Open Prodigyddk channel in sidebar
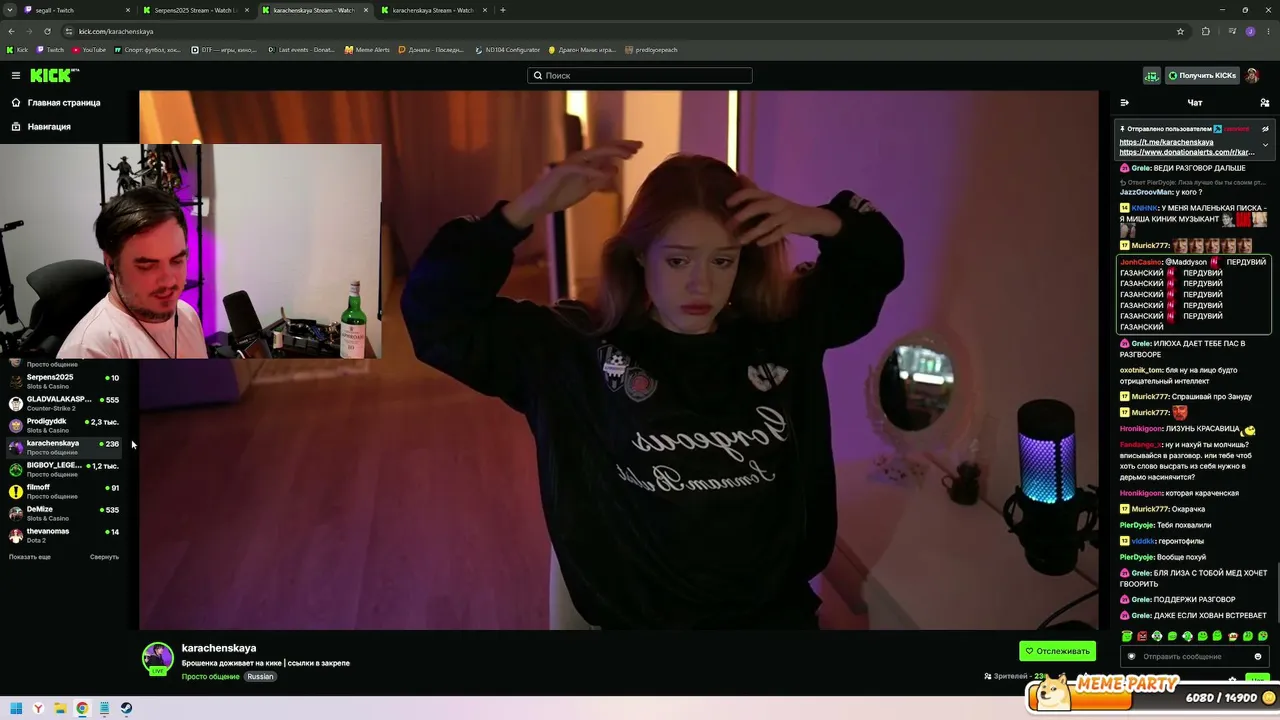Viewport: 1280px width, 720px height. (64, 425)
